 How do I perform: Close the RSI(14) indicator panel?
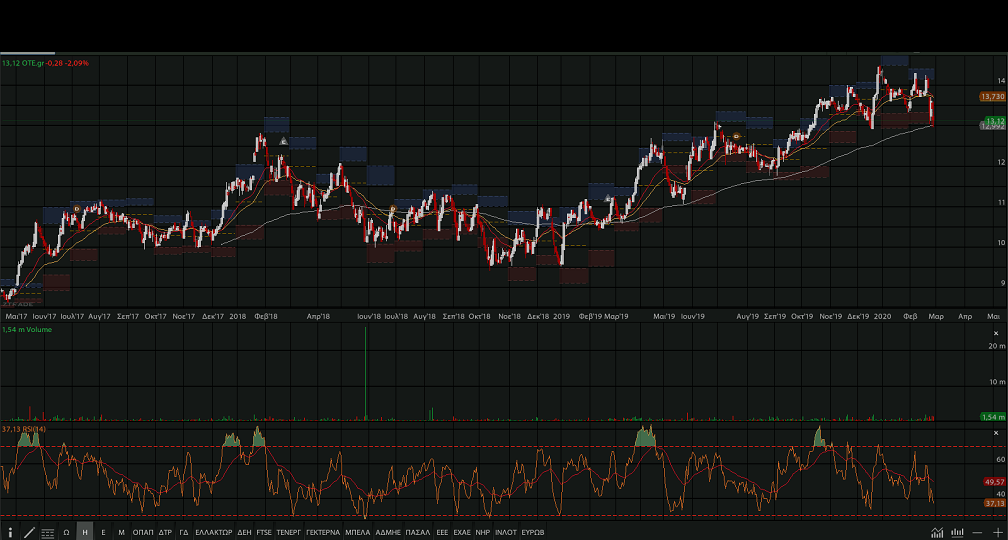click(x=995, y=432)
